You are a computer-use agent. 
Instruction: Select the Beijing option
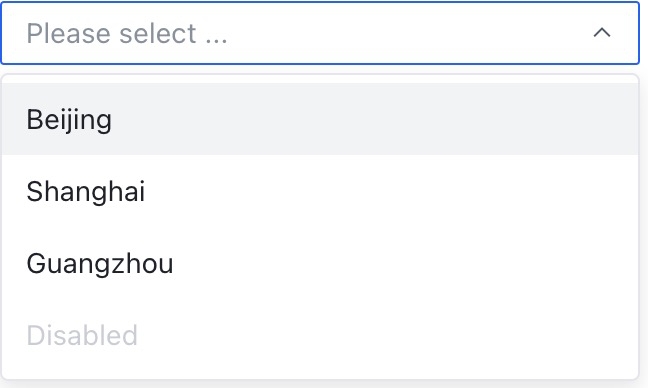coord(320,119)
